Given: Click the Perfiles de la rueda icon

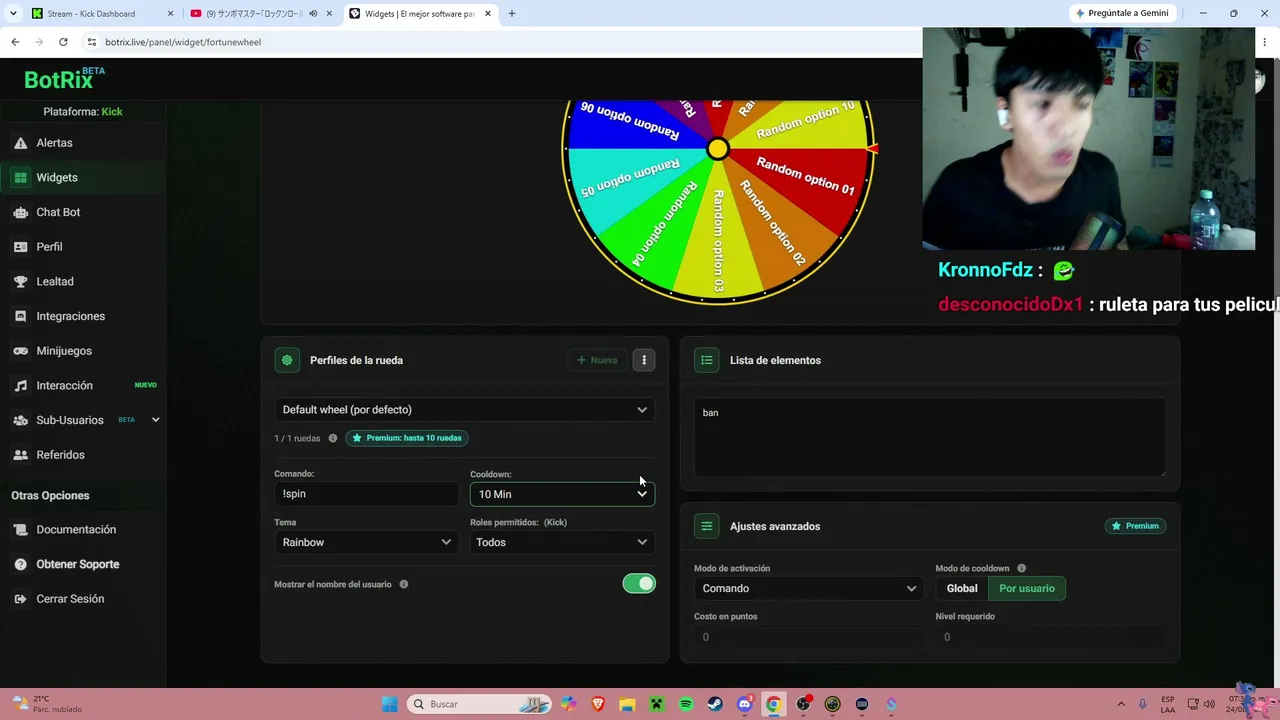Looking at the screenshot, I should coord(287,360).
